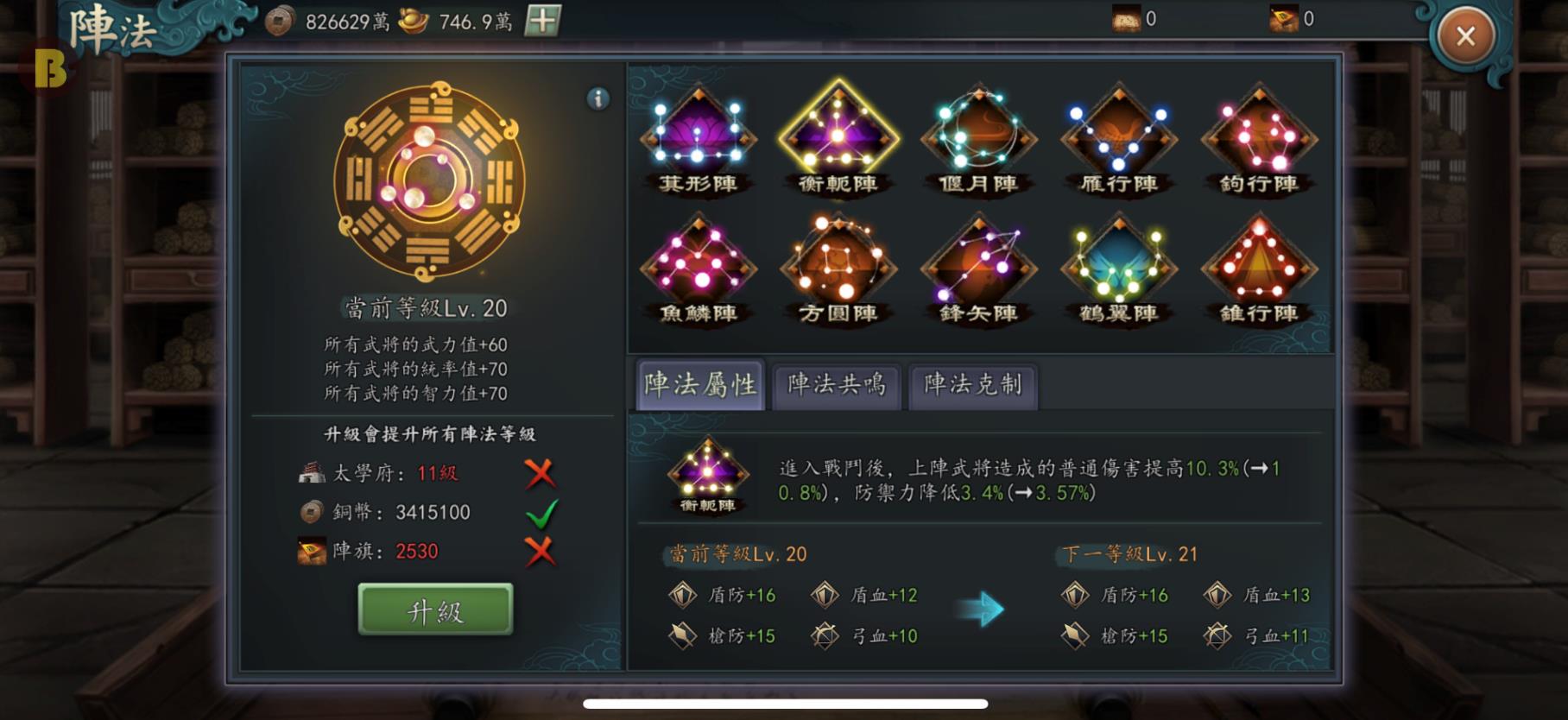Click the green 升級 upgrade button
Screen dimensions: 1568x720
coord(435,609)
